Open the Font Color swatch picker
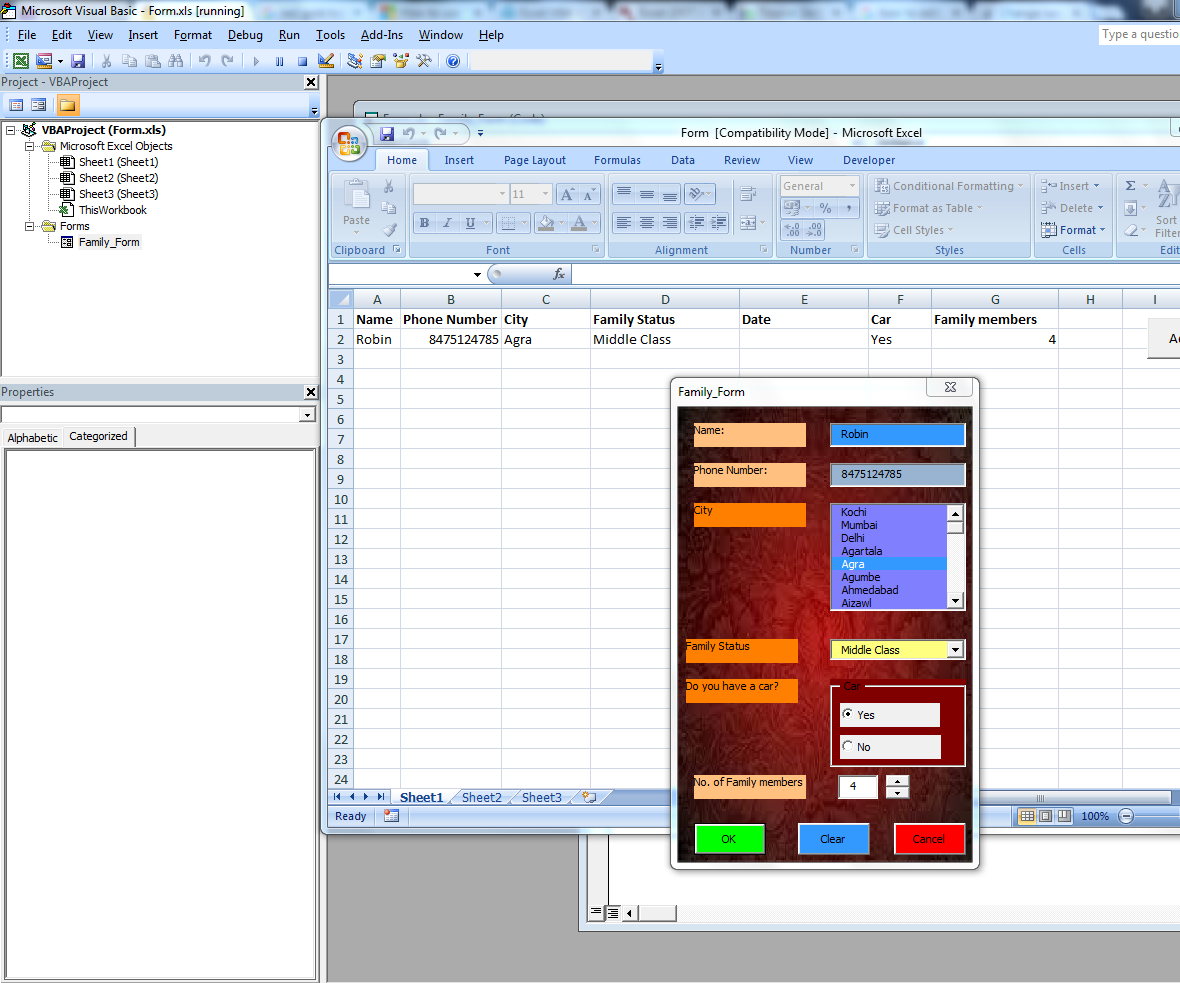The image size is (1180, 983). 578,222
